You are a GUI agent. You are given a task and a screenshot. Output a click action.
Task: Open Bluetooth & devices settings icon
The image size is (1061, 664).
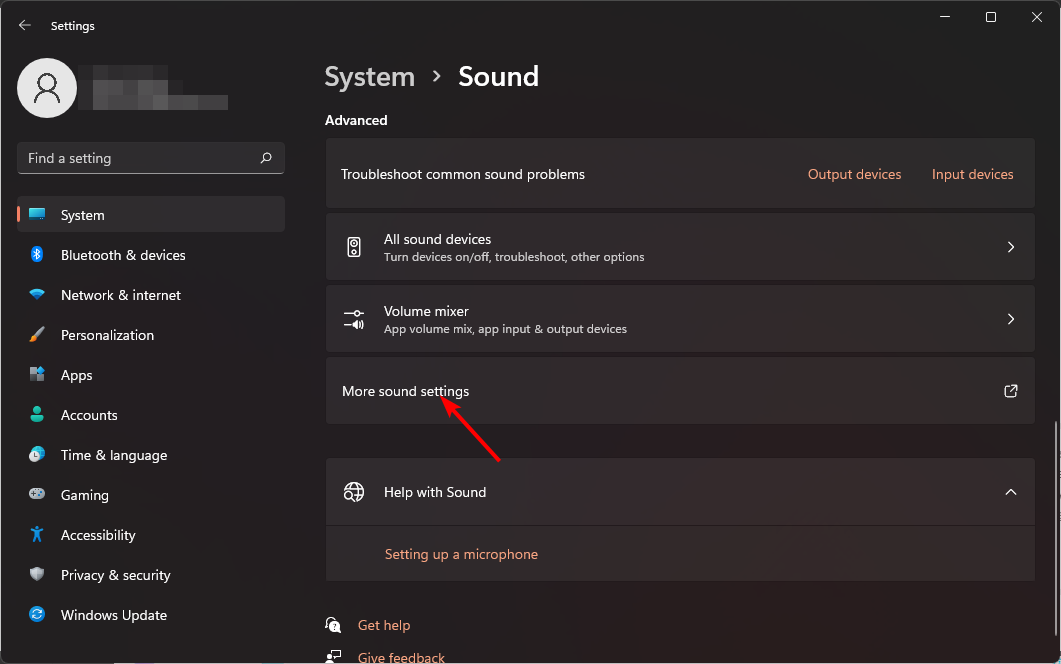pos(38,255)
